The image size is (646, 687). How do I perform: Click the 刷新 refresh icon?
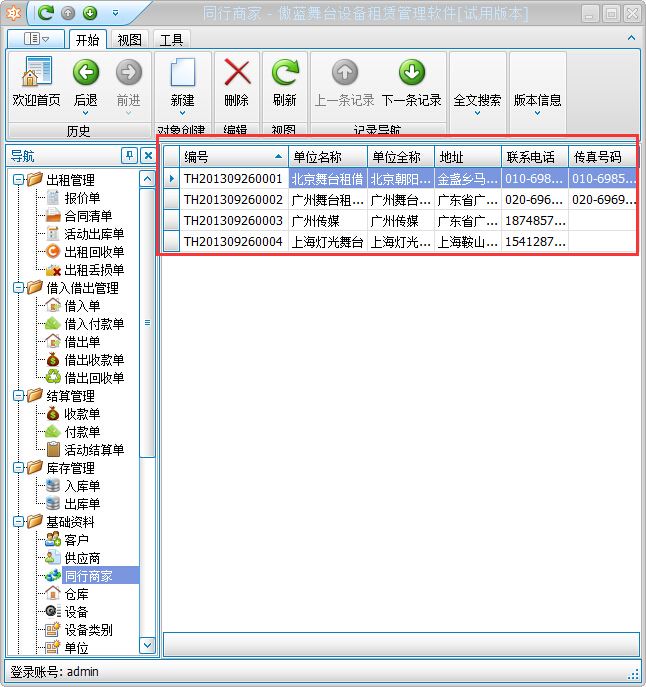pos(285,74)
